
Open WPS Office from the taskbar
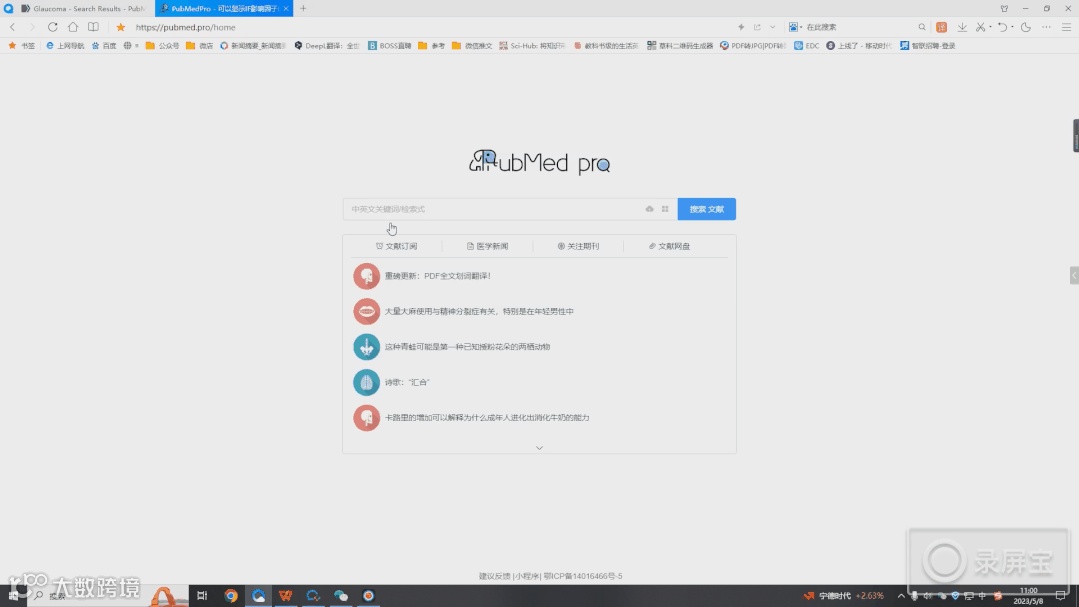pos(286,595)
